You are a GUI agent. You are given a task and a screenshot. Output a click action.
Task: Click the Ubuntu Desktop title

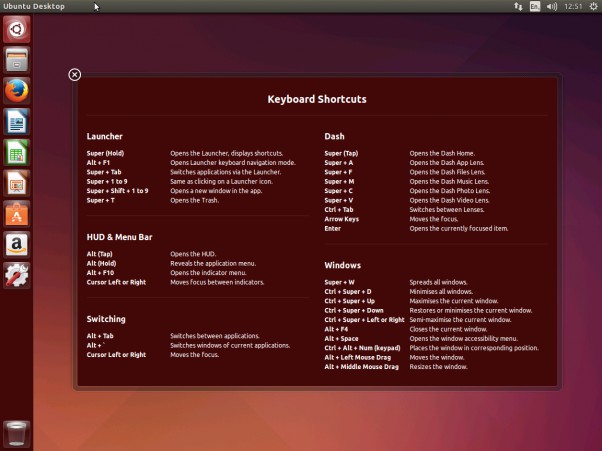pyautogui.click(x=34, y=7)
